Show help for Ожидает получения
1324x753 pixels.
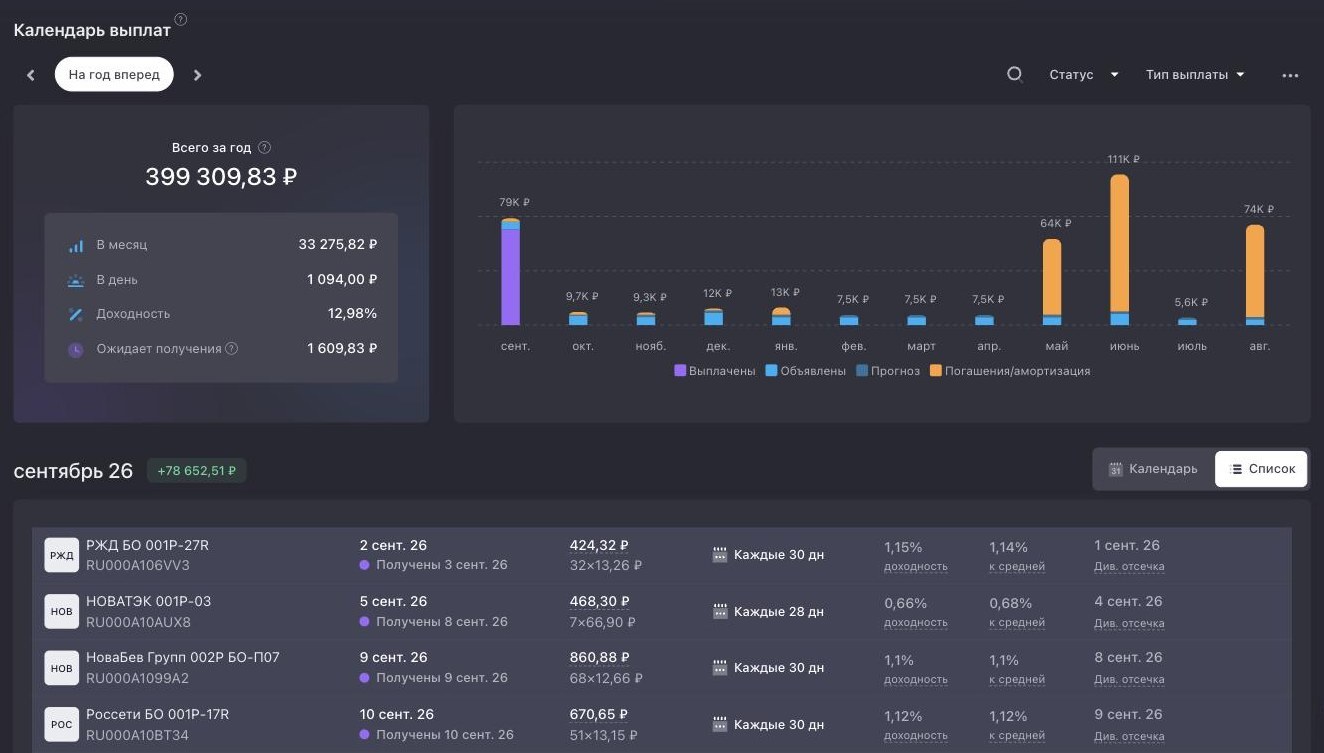[232, 349]
